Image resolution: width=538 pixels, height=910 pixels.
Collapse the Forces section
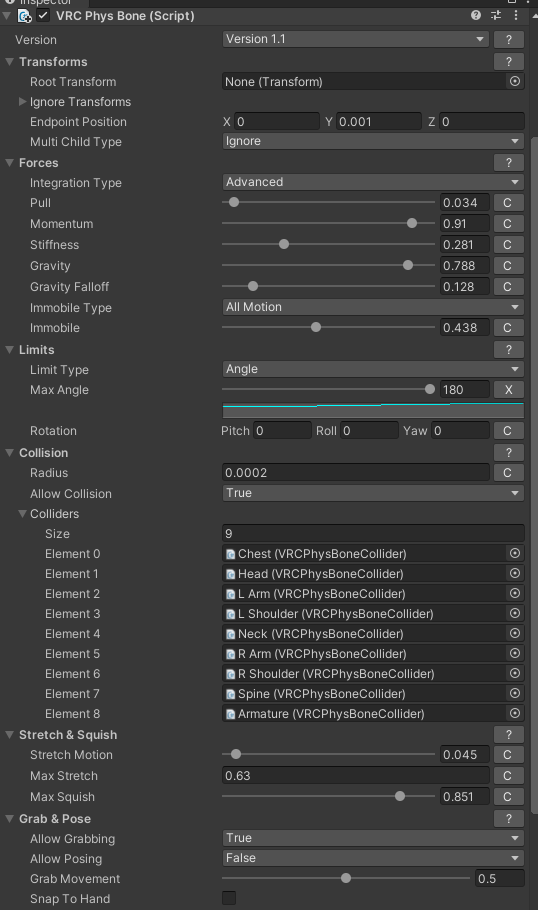pos(9,162)
